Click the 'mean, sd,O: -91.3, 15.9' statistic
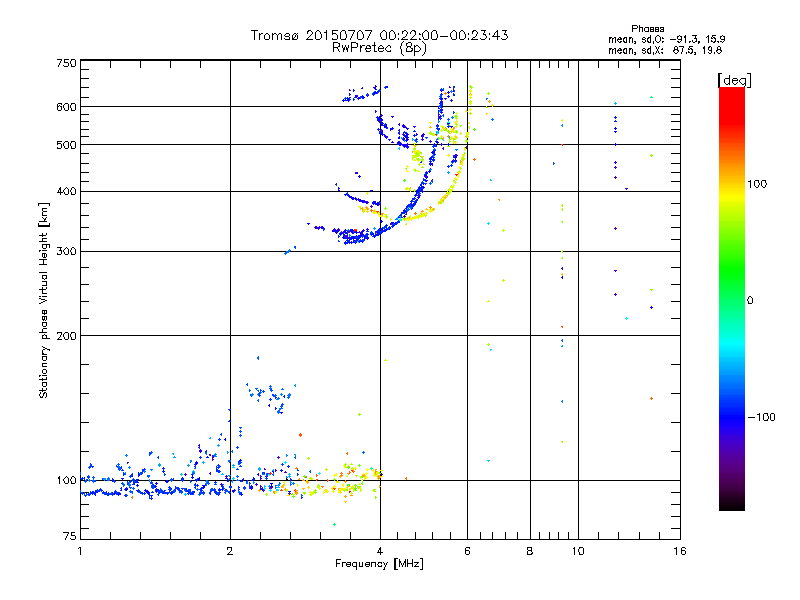 [x=666, y=39]
